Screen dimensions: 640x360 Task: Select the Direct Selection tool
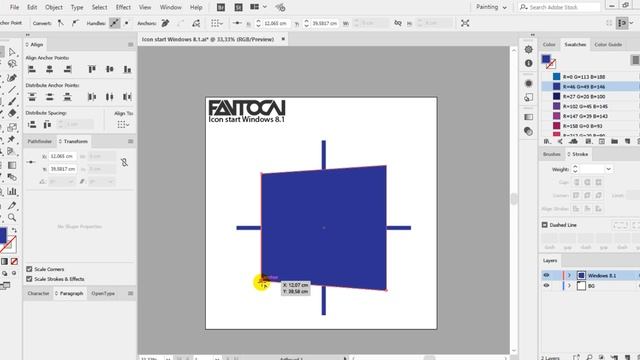12,52
